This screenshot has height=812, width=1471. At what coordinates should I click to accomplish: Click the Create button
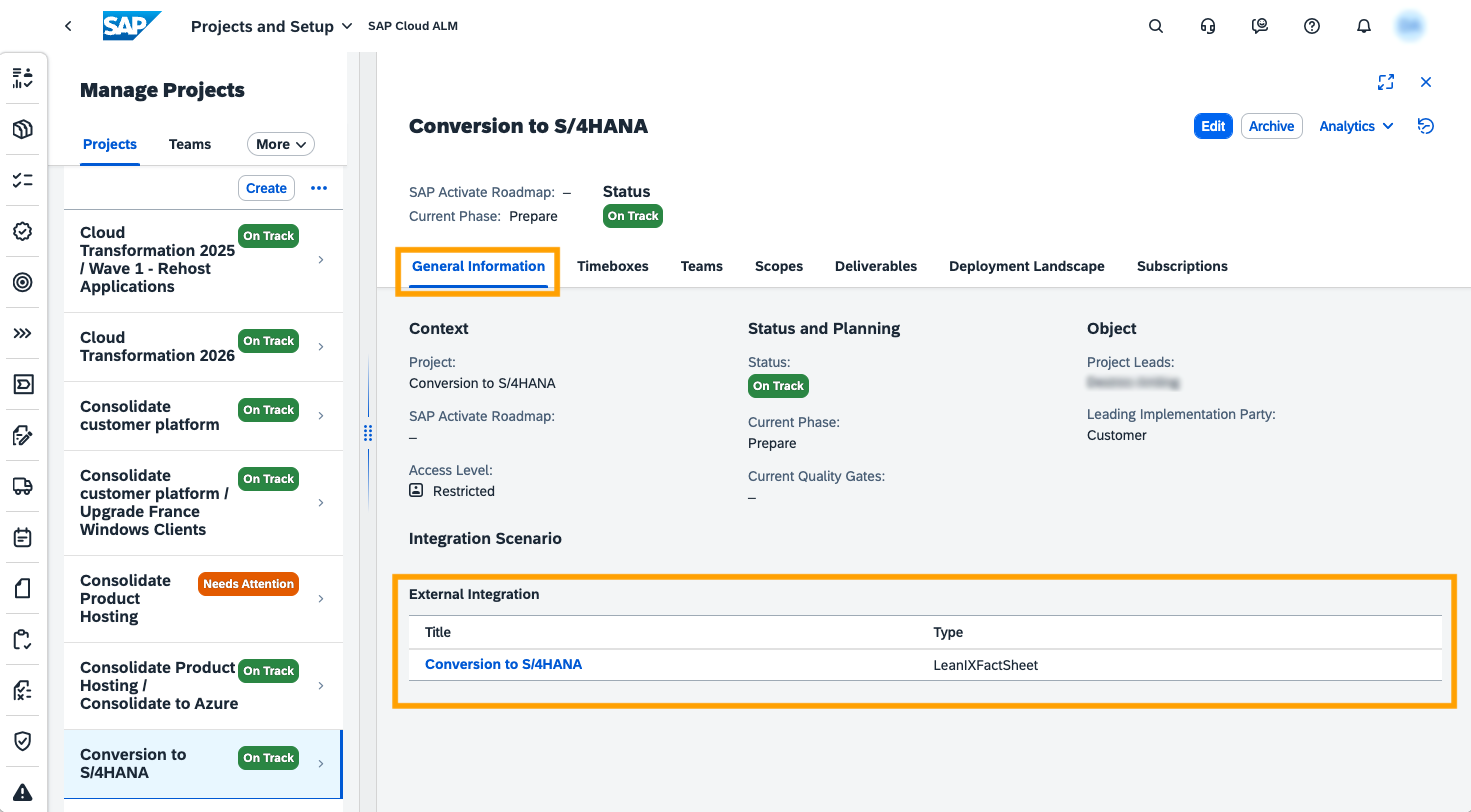click(267, 188)
